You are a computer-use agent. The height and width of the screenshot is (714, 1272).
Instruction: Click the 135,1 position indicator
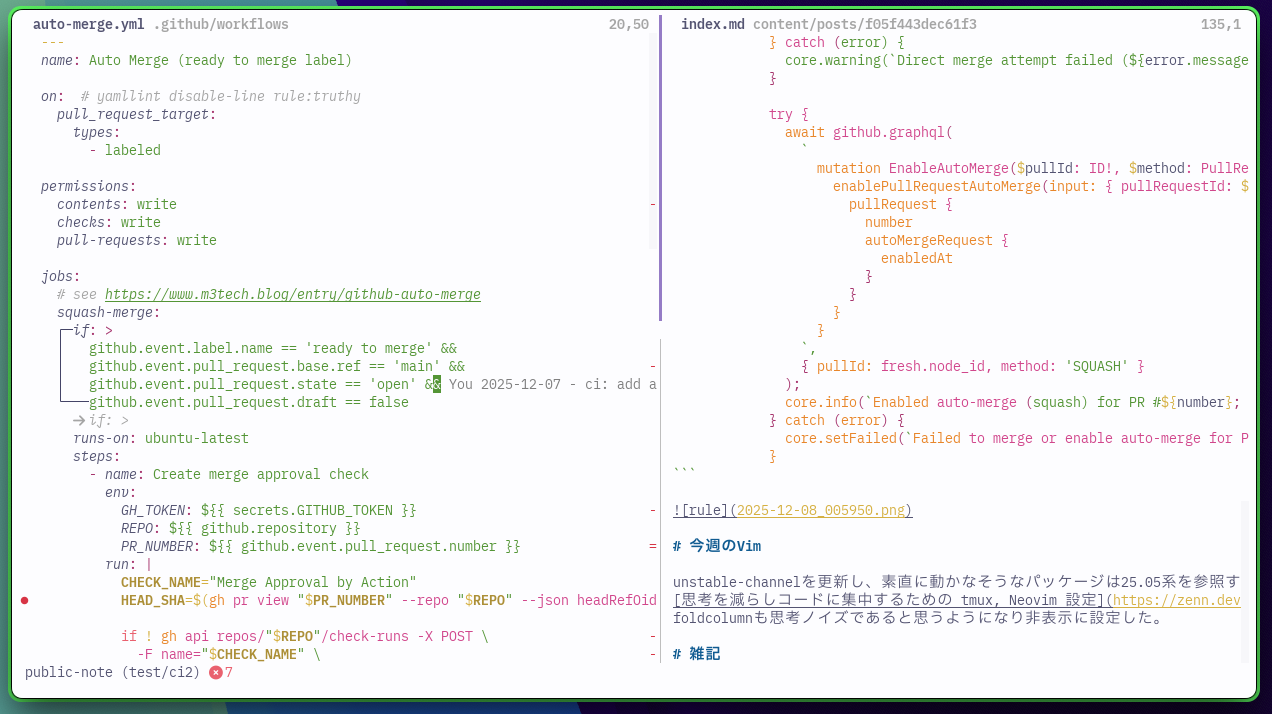pos(1220,23)
